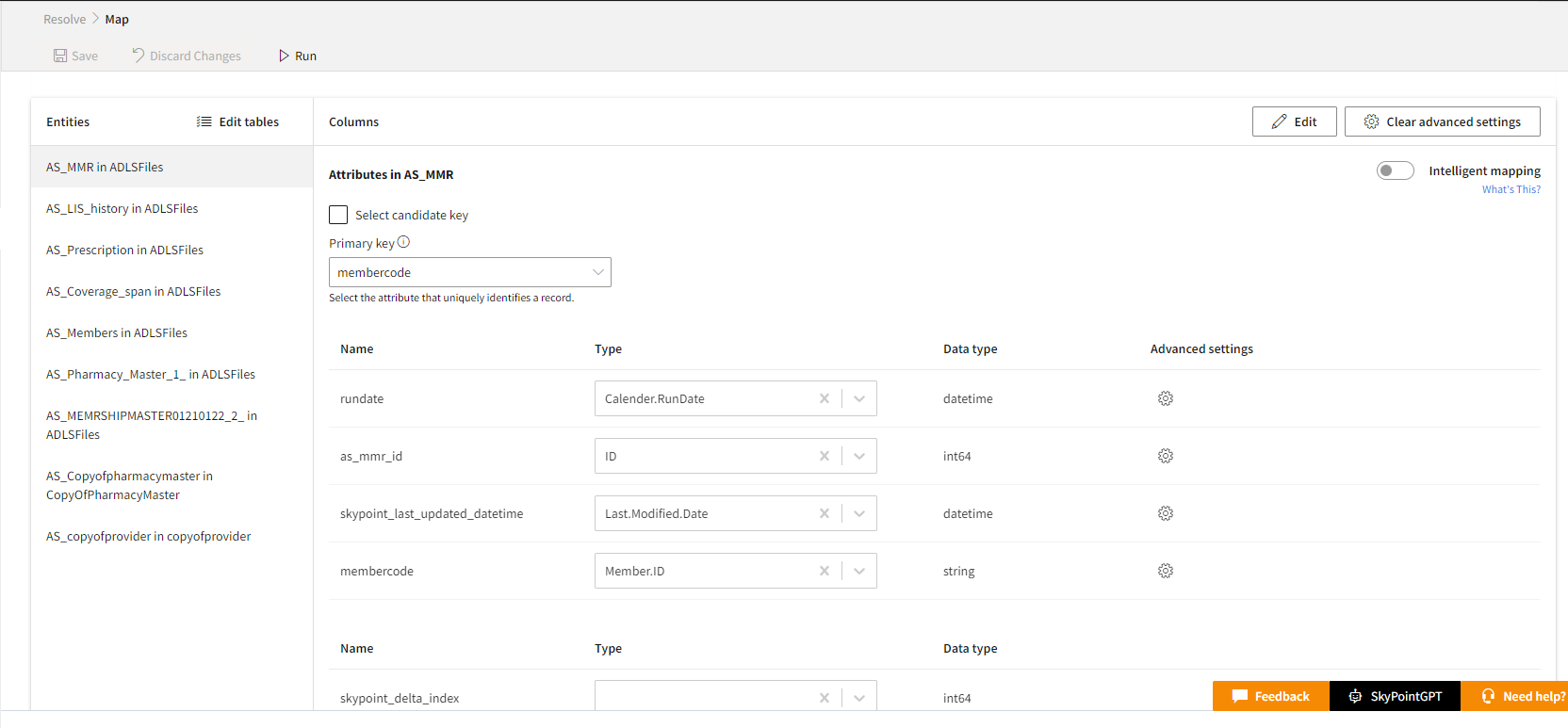
Task: Clear the Member.ID type with X icon
Action: (825, 571)
